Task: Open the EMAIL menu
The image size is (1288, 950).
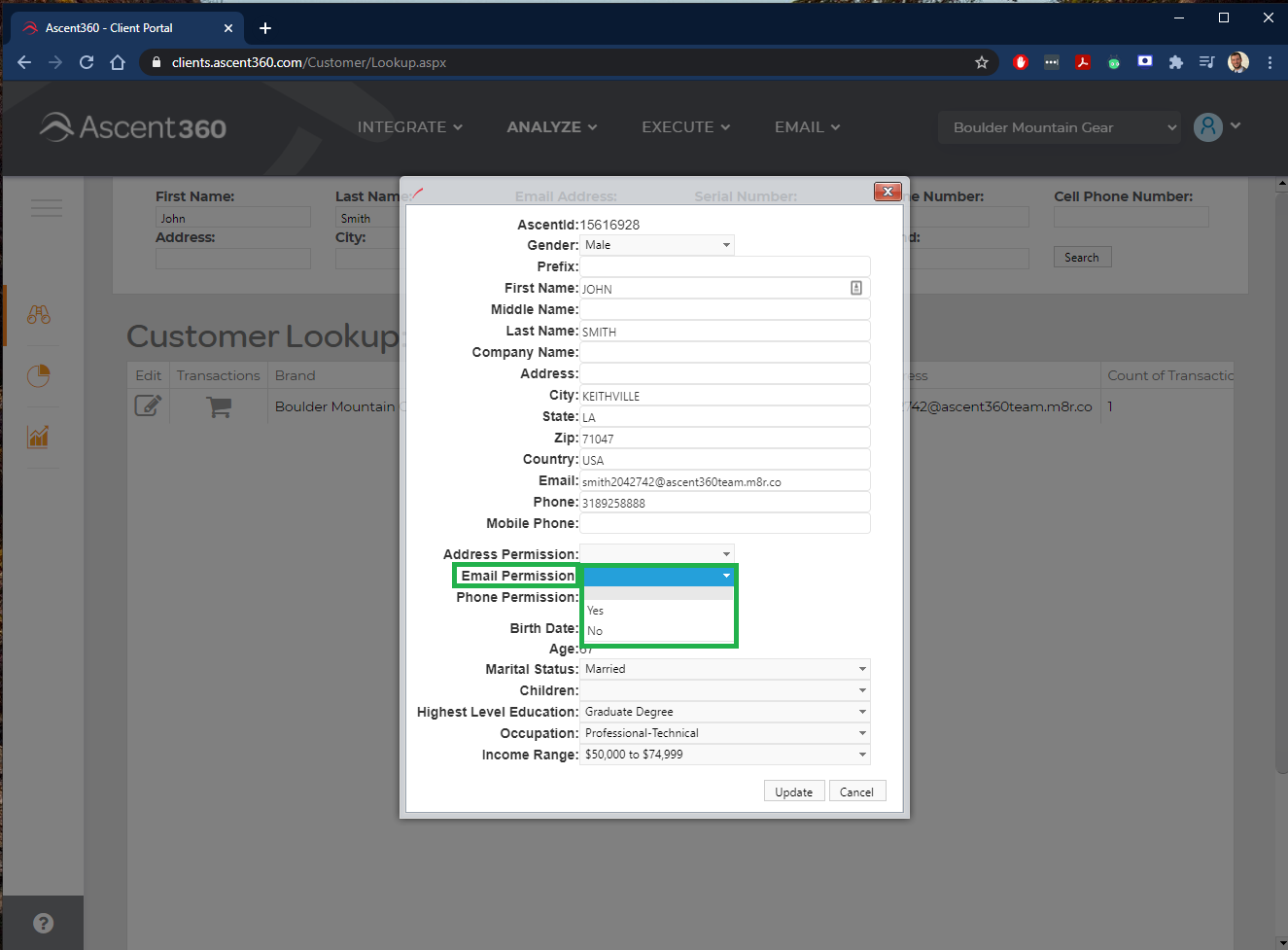Action: pos(808,127)
